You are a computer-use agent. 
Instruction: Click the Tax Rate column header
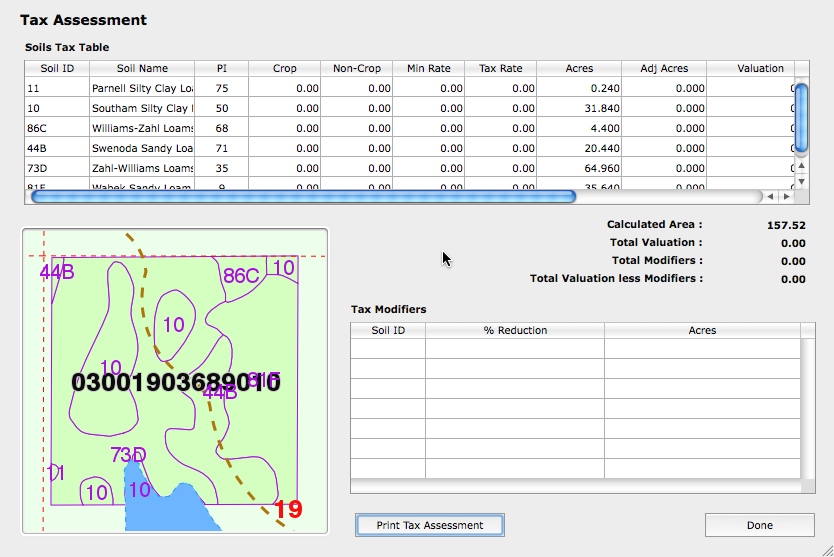[x=501, y=68]
